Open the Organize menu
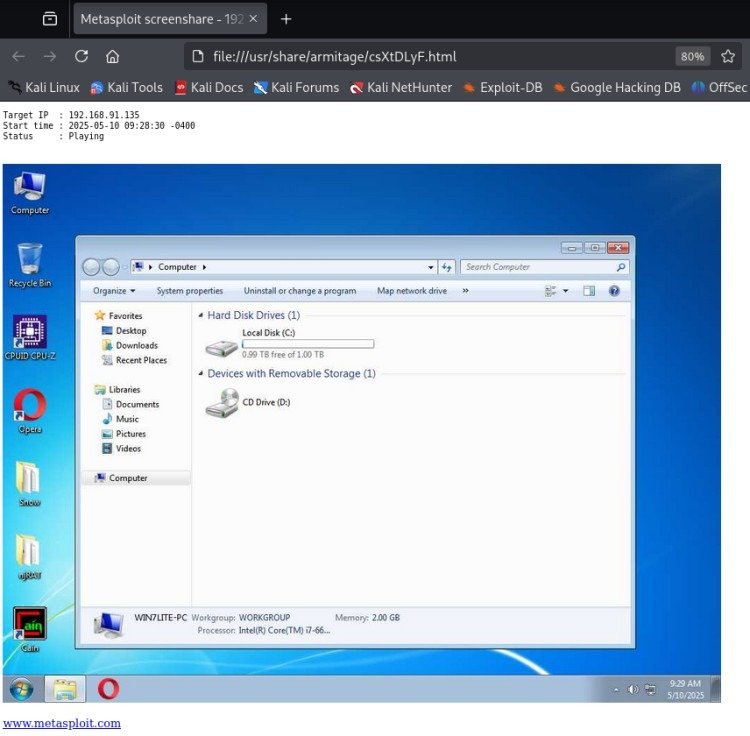This screenshot has width=750, height=736. point(114,291)
